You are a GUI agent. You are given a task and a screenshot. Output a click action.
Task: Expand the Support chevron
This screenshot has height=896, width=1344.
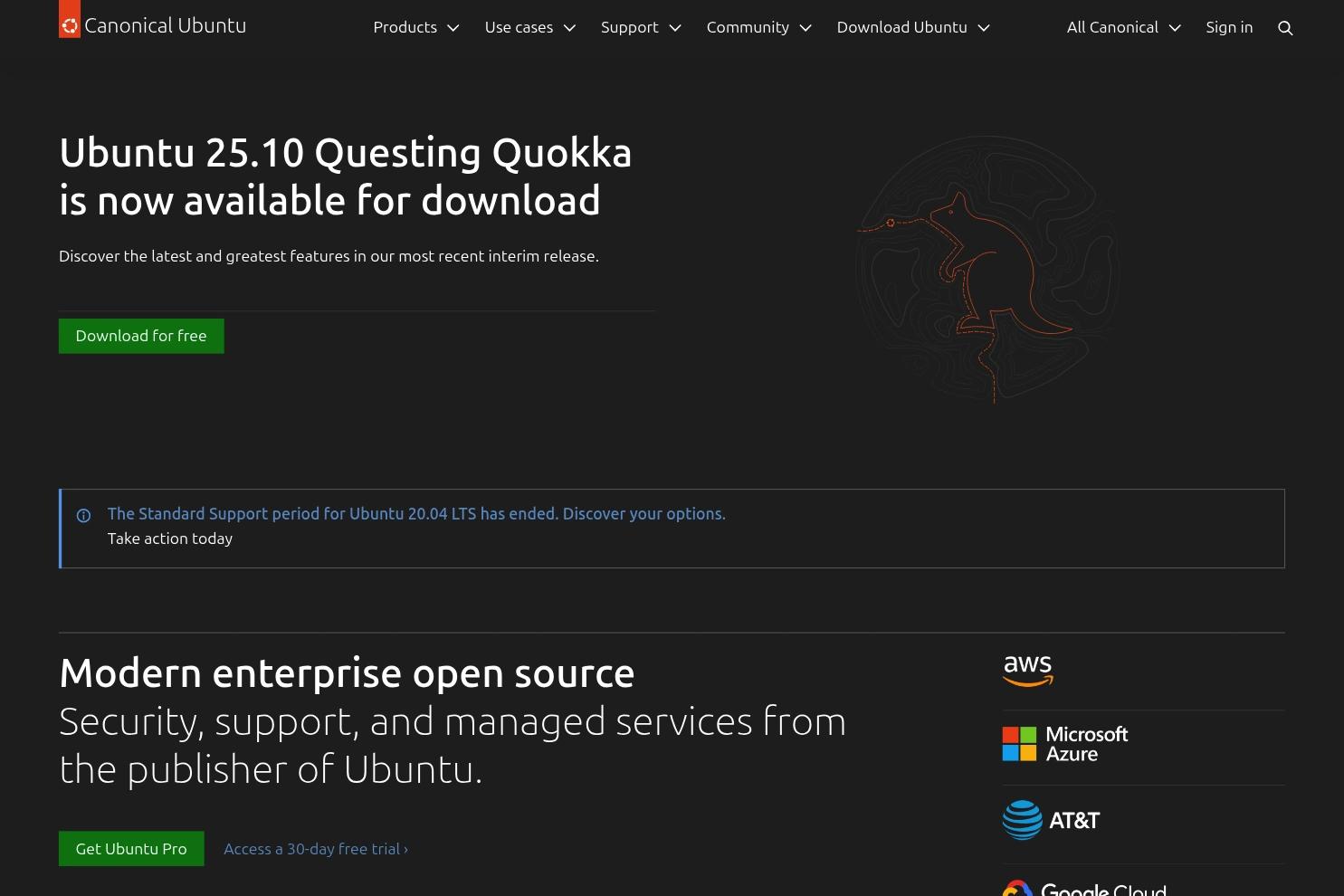[x=675, y=28]
